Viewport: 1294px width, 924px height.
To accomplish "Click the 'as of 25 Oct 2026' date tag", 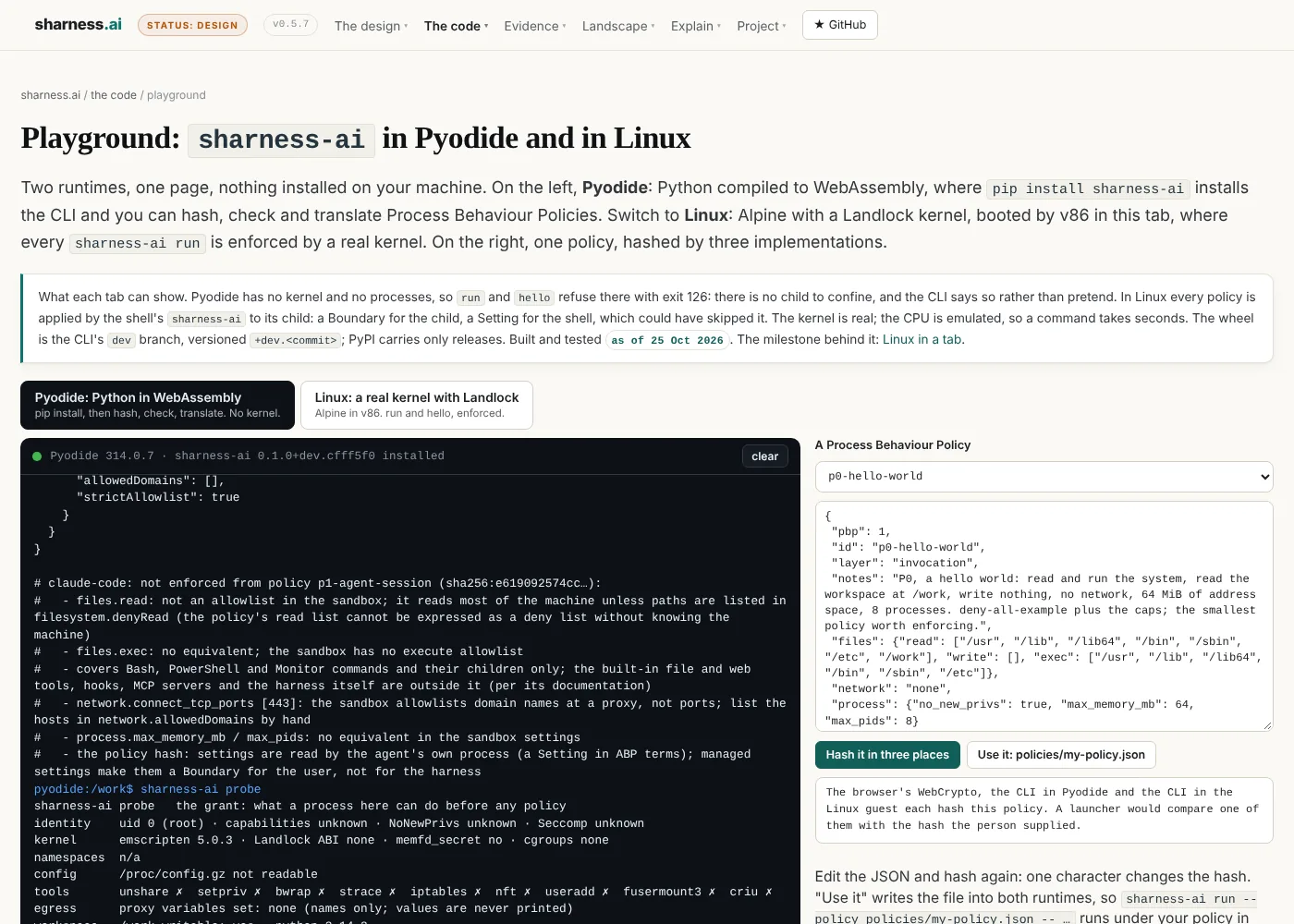I will click(667, 340).
